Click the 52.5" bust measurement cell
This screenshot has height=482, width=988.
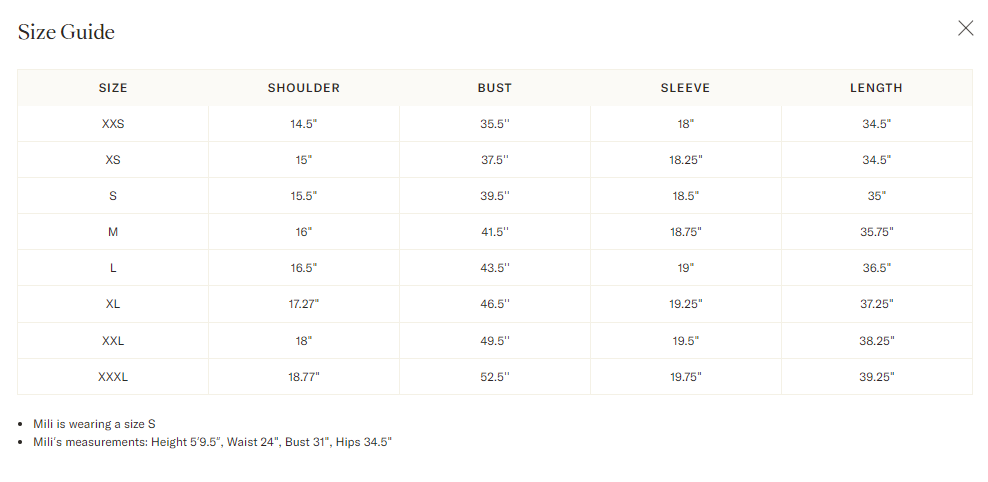click(x=495, y=377)
